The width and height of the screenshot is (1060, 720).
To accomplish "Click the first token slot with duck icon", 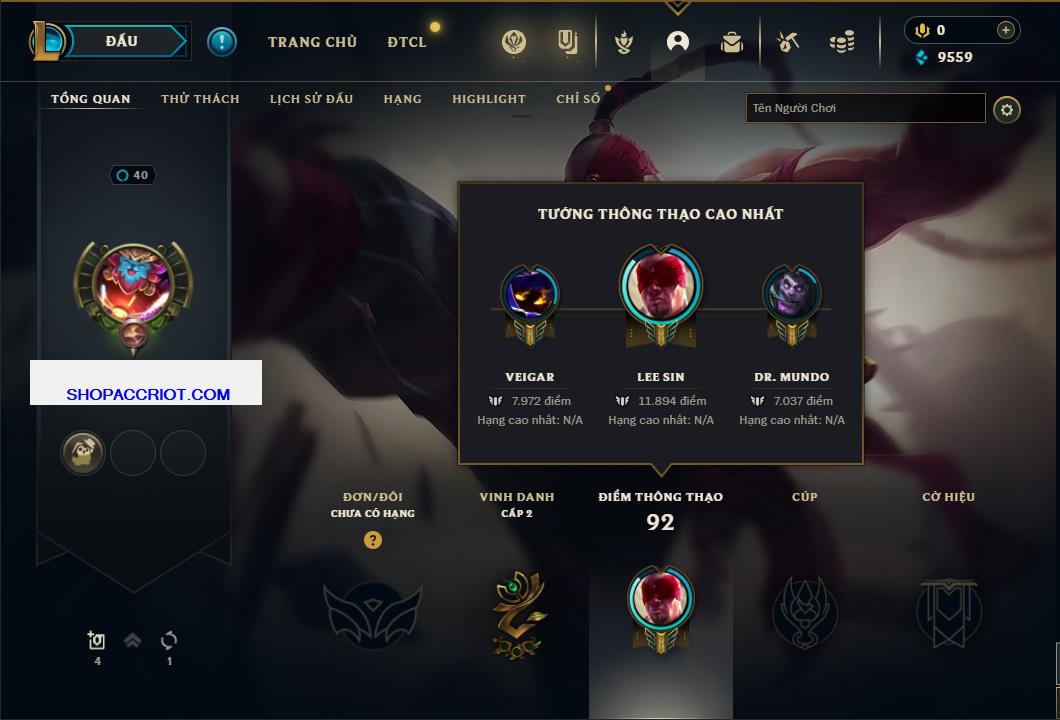I will click(x=83, y=452).
